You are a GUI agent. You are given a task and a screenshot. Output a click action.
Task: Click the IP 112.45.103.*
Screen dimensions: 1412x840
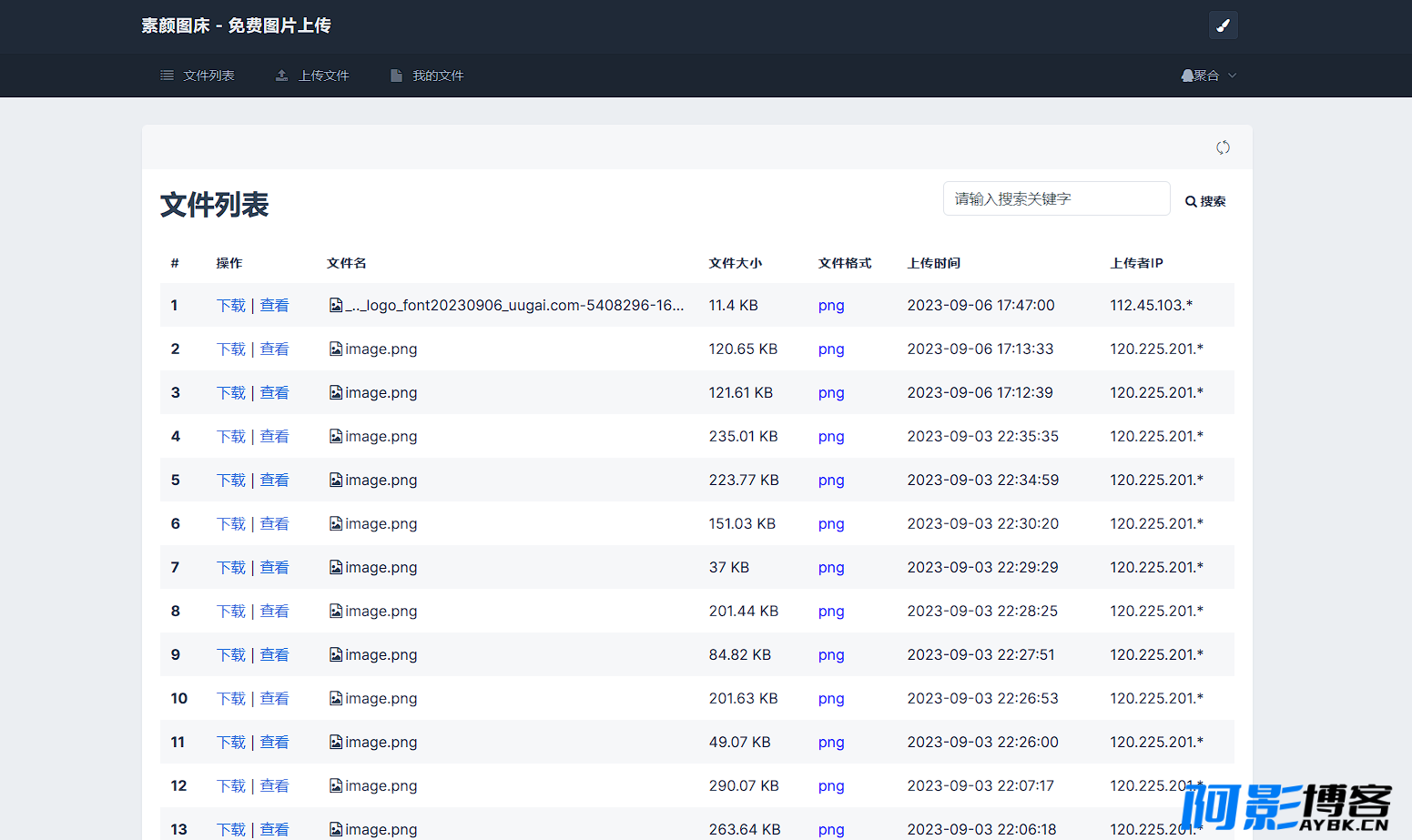[1152, 305]
